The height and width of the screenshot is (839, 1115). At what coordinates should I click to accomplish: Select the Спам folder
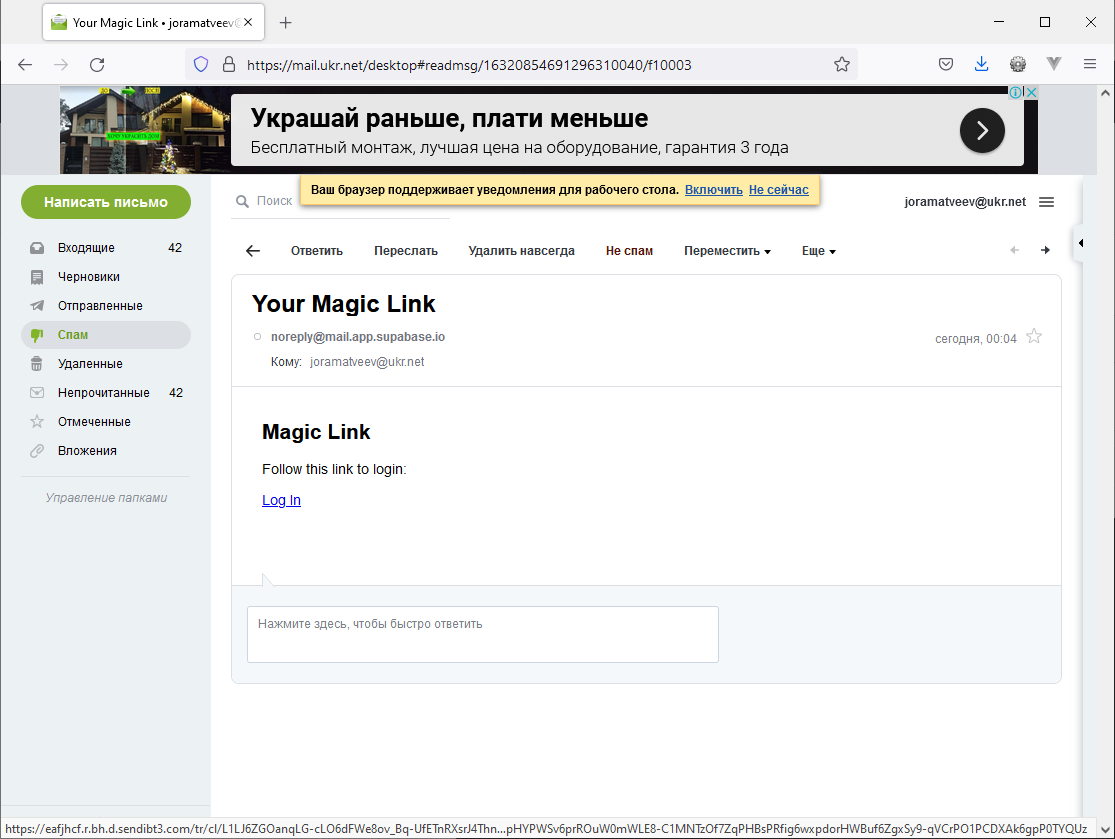point(106,335)
